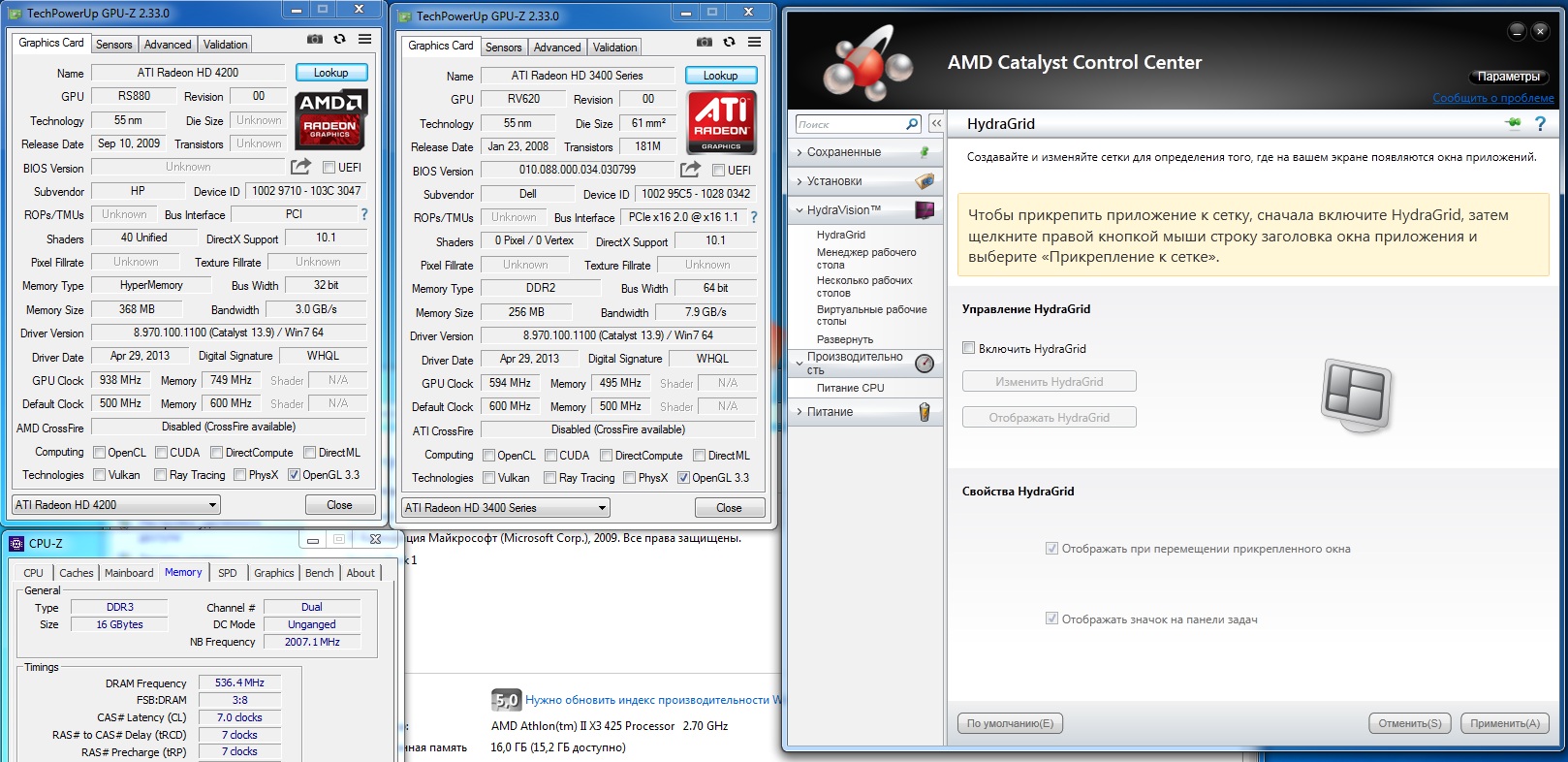Screen dimensions: 1568x762
Task: Click the gauge icon on Производительность row
Action: point(925,364)
